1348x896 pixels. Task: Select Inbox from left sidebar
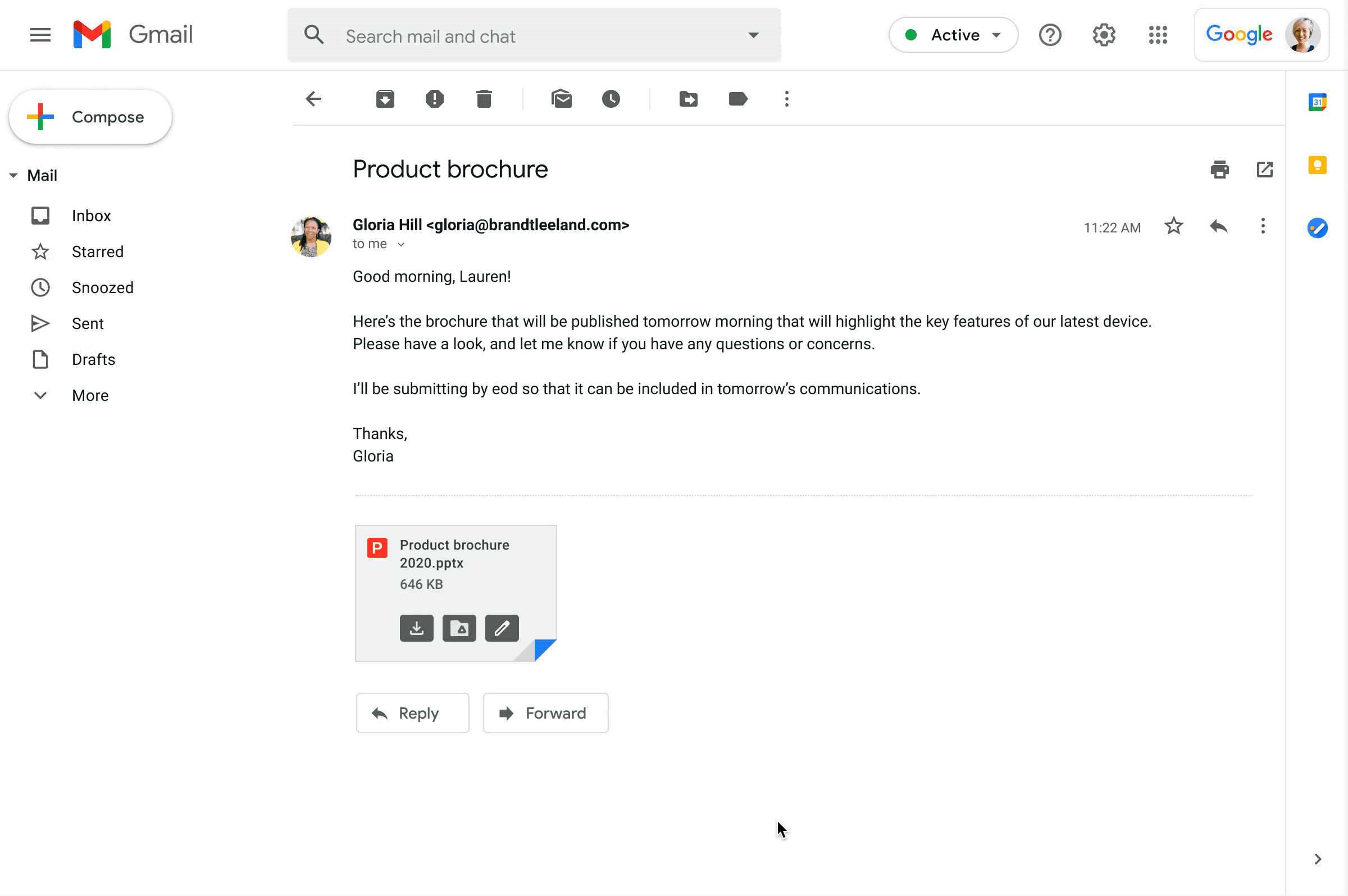(x=91, y=215)
